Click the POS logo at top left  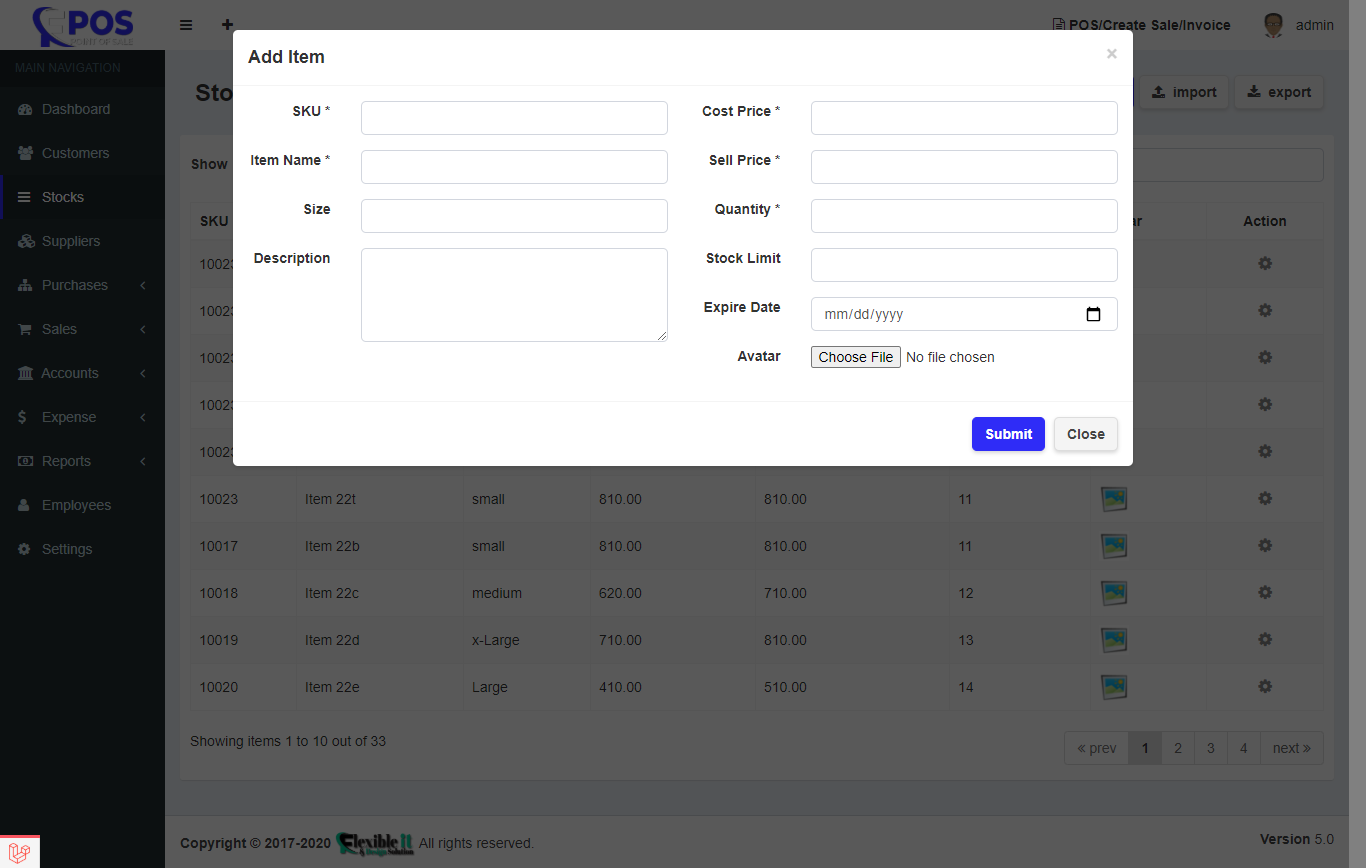[x=82, y=25]
